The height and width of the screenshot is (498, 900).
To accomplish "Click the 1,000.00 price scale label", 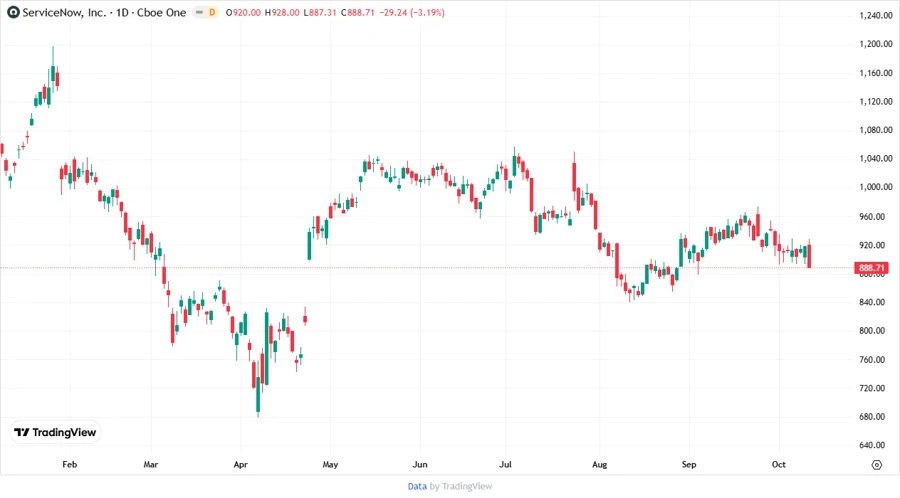I will [x=875, y=188].
